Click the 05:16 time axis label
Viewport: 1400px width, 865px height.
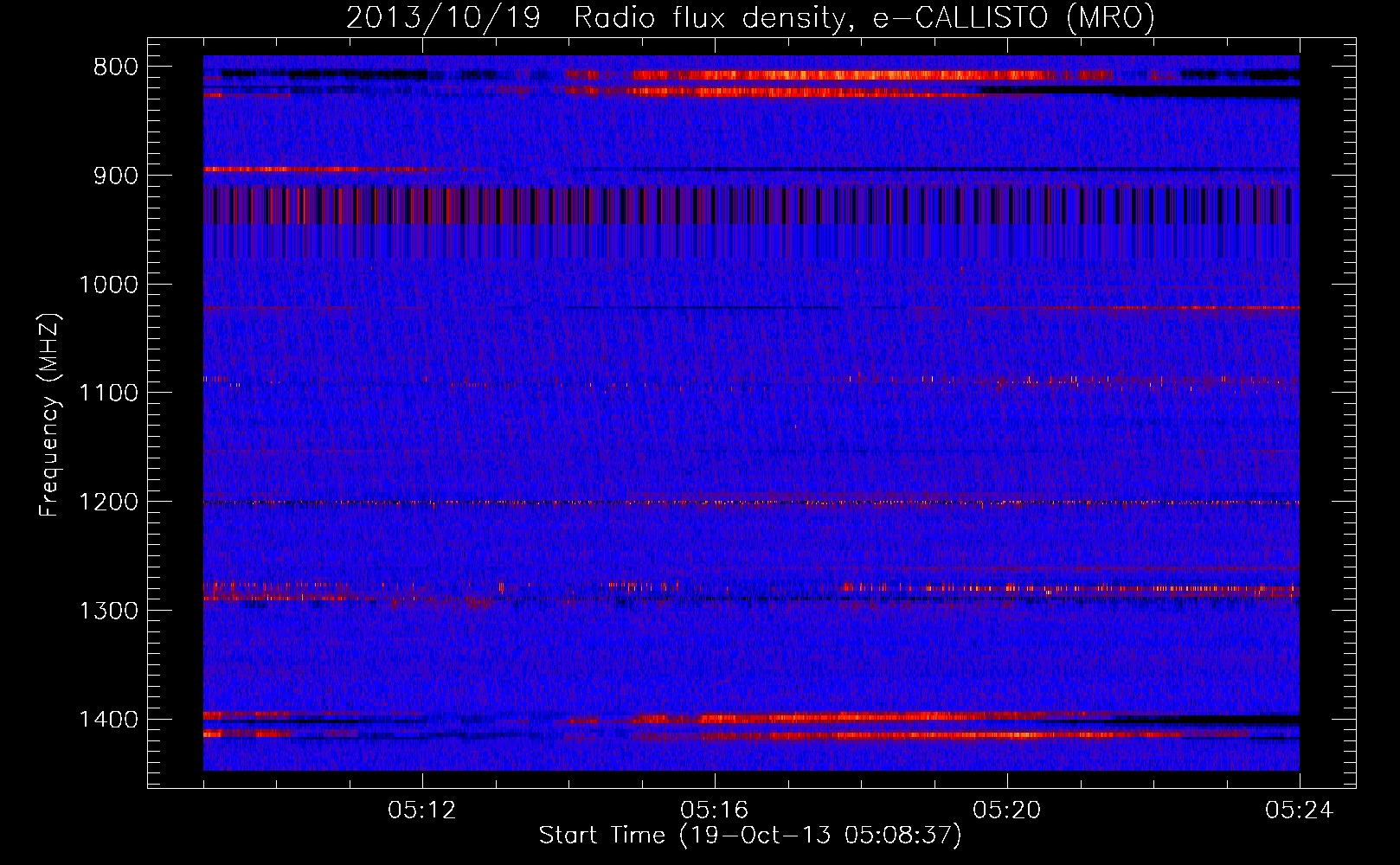[x=715, y=811]
